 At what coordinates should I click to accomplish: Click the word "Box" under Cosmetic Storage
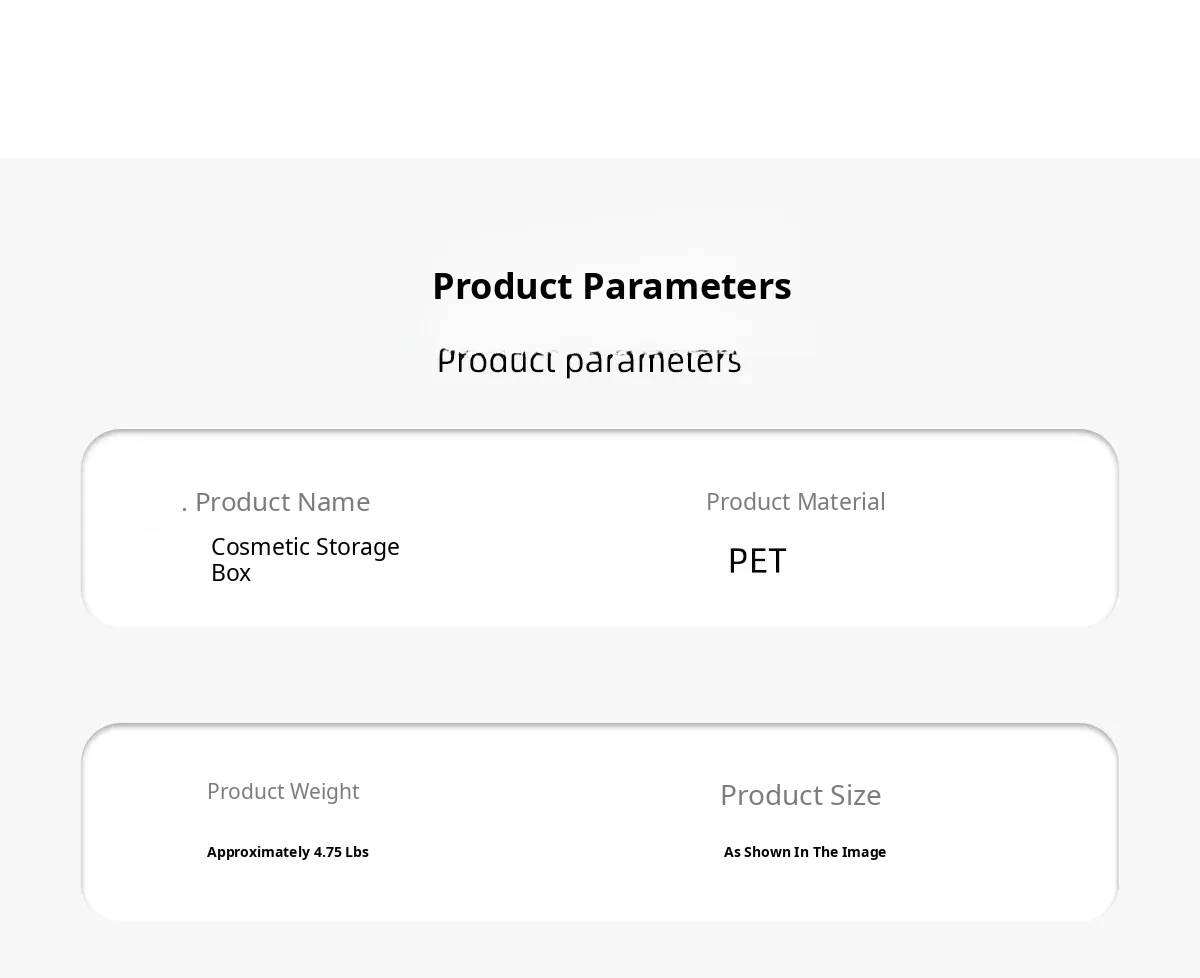coord(231,573)
